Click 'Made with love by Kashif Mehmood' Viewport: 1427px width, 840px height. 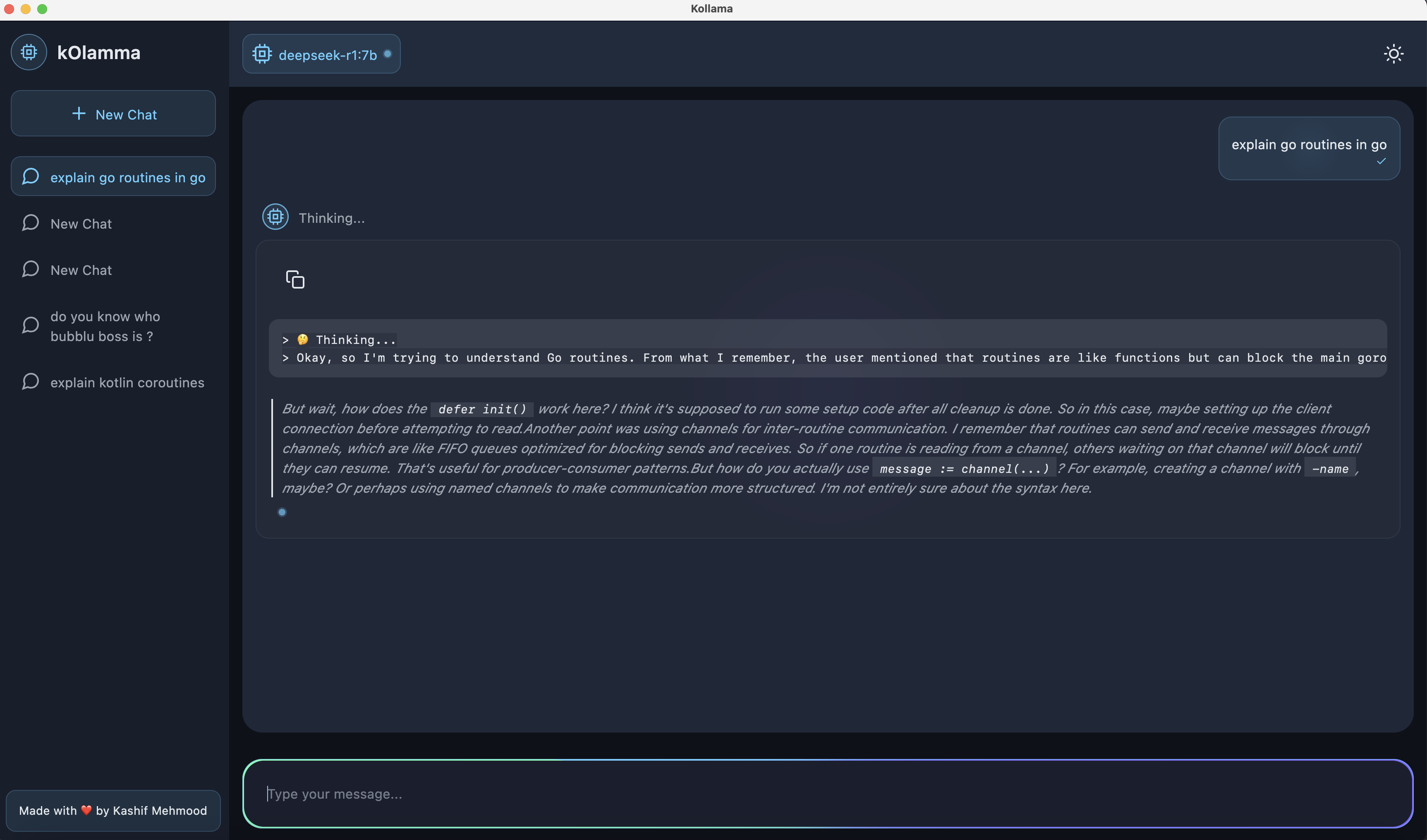click(x=113, y=811)
